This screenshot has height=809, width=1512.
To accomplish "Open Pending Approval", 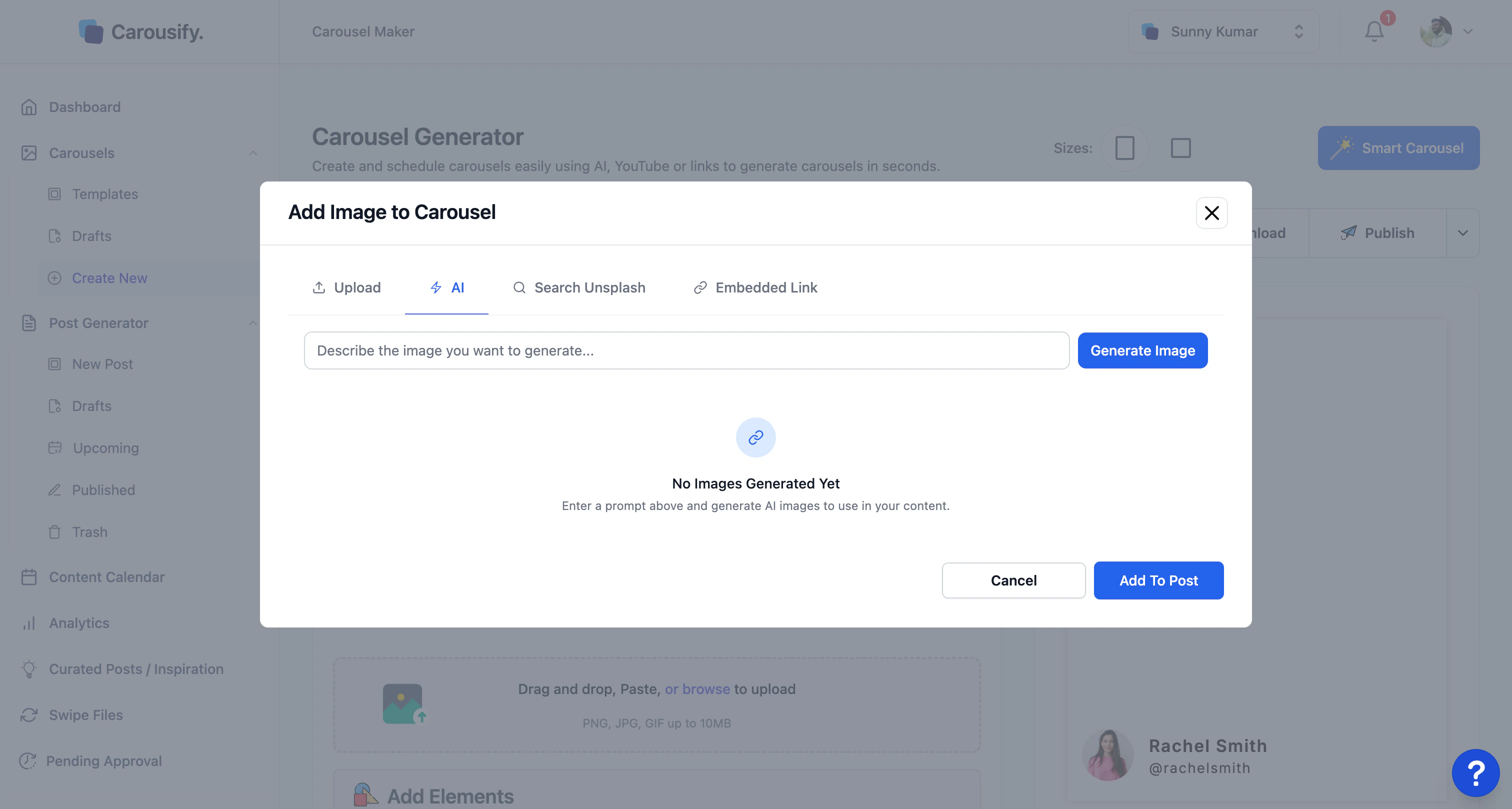I will click(x=104, y=761).
